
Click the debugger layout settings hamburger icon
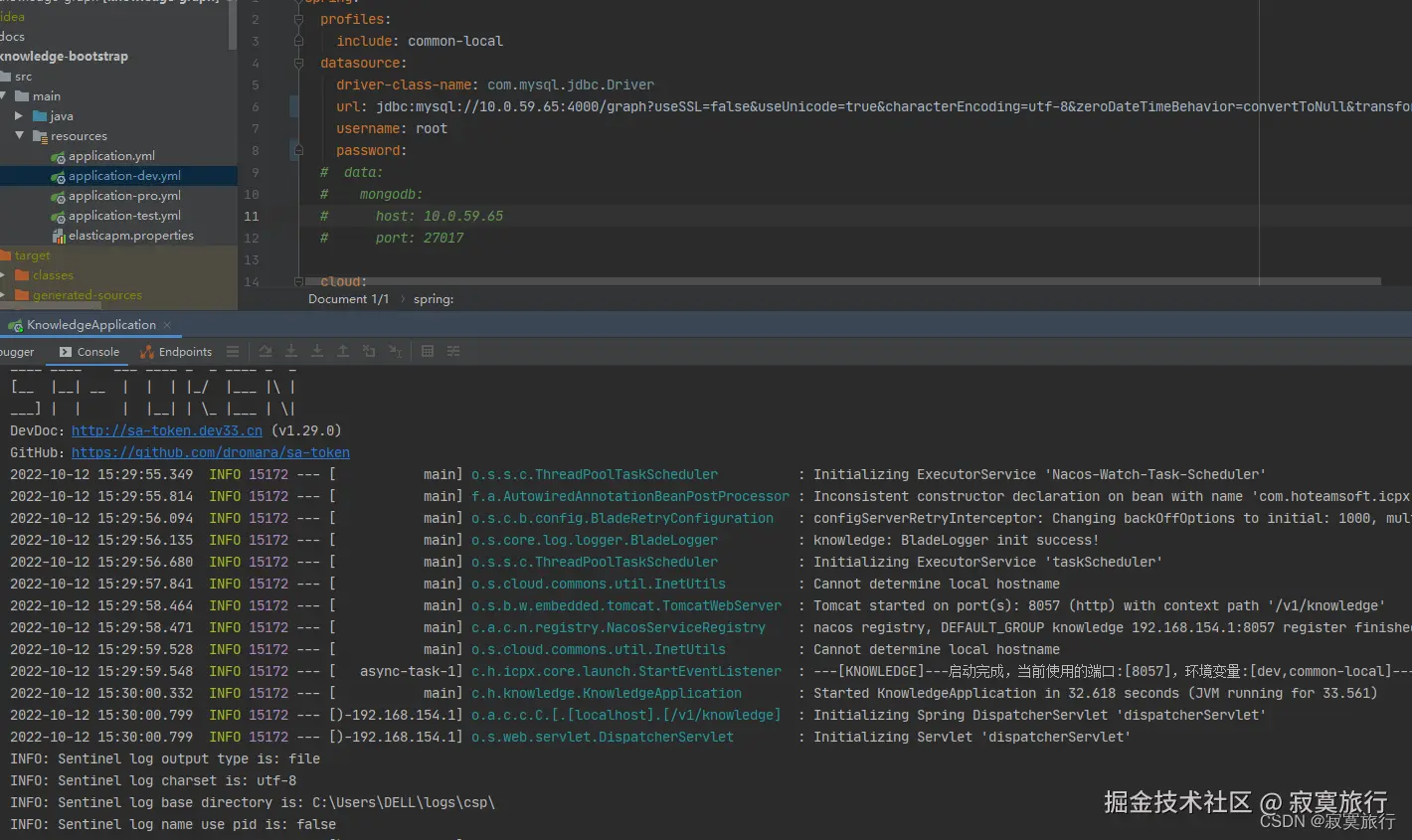(233, 351)
